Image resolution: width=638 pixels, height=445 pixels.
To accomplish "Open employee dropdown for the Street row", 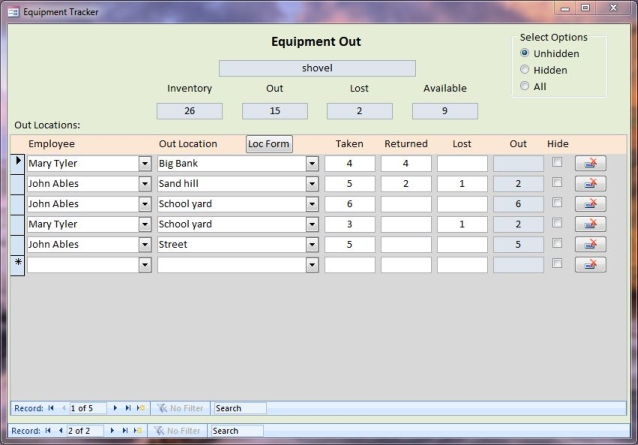I will [145, 244].
